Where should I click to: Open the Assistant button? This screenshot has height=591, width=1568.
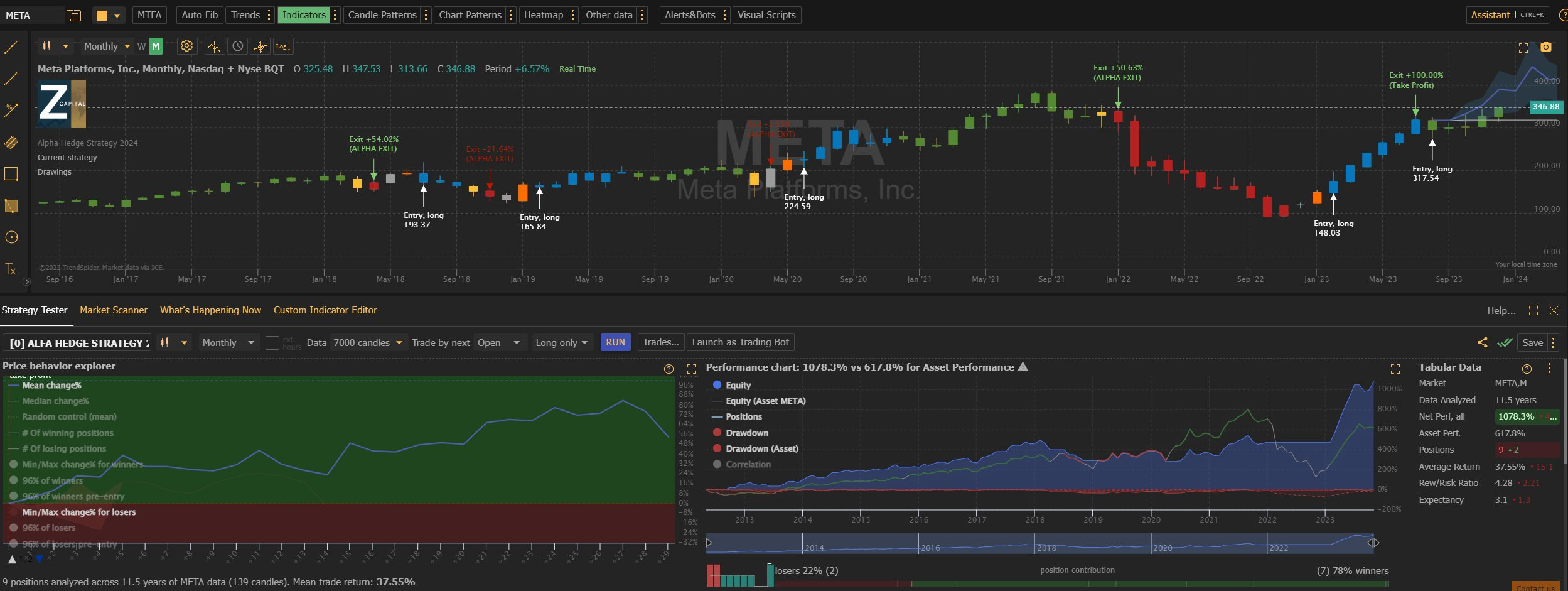(x=1507, y=15)
